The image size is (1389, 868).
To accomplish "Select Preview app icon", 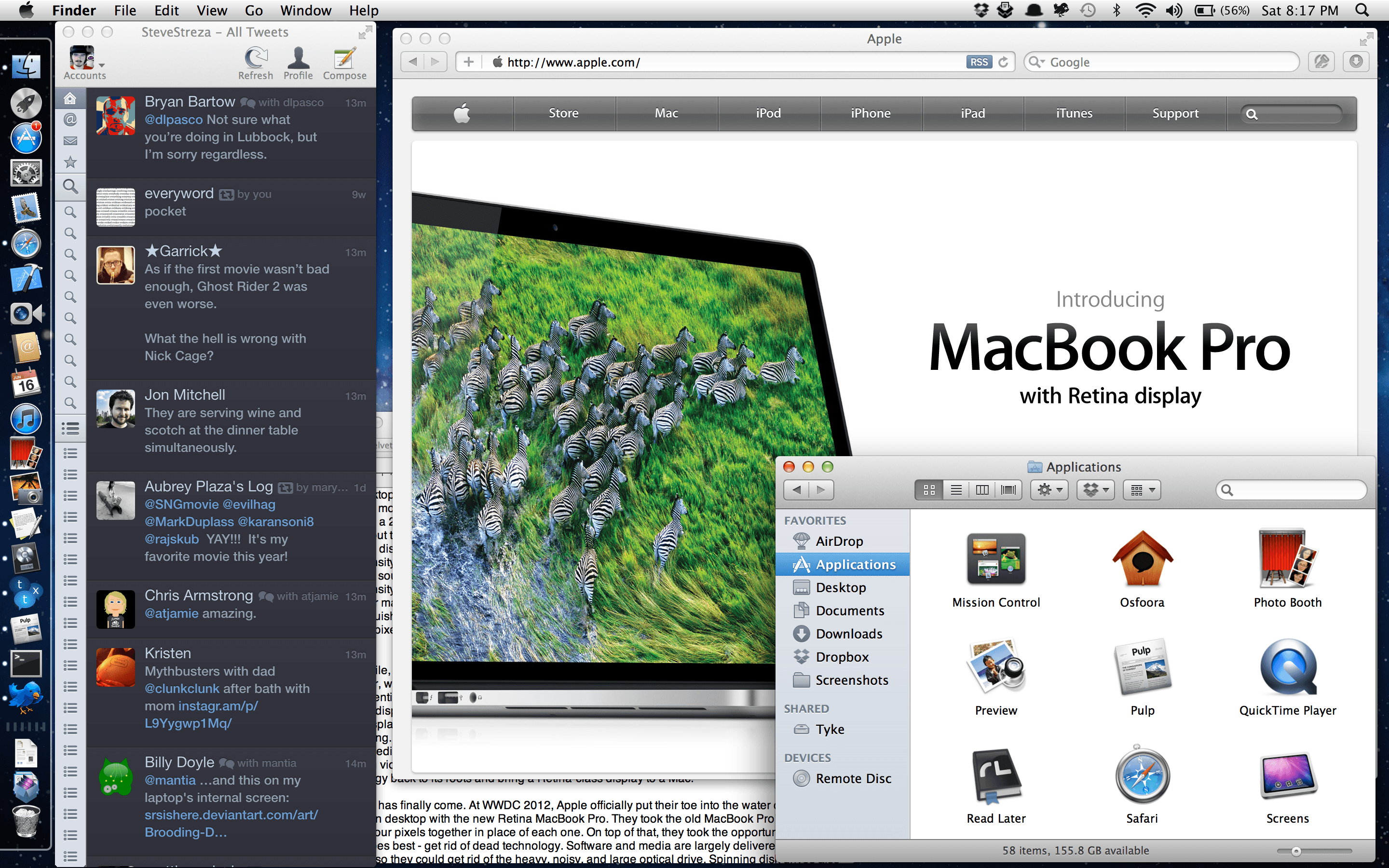I will click(x=996, y=667).
